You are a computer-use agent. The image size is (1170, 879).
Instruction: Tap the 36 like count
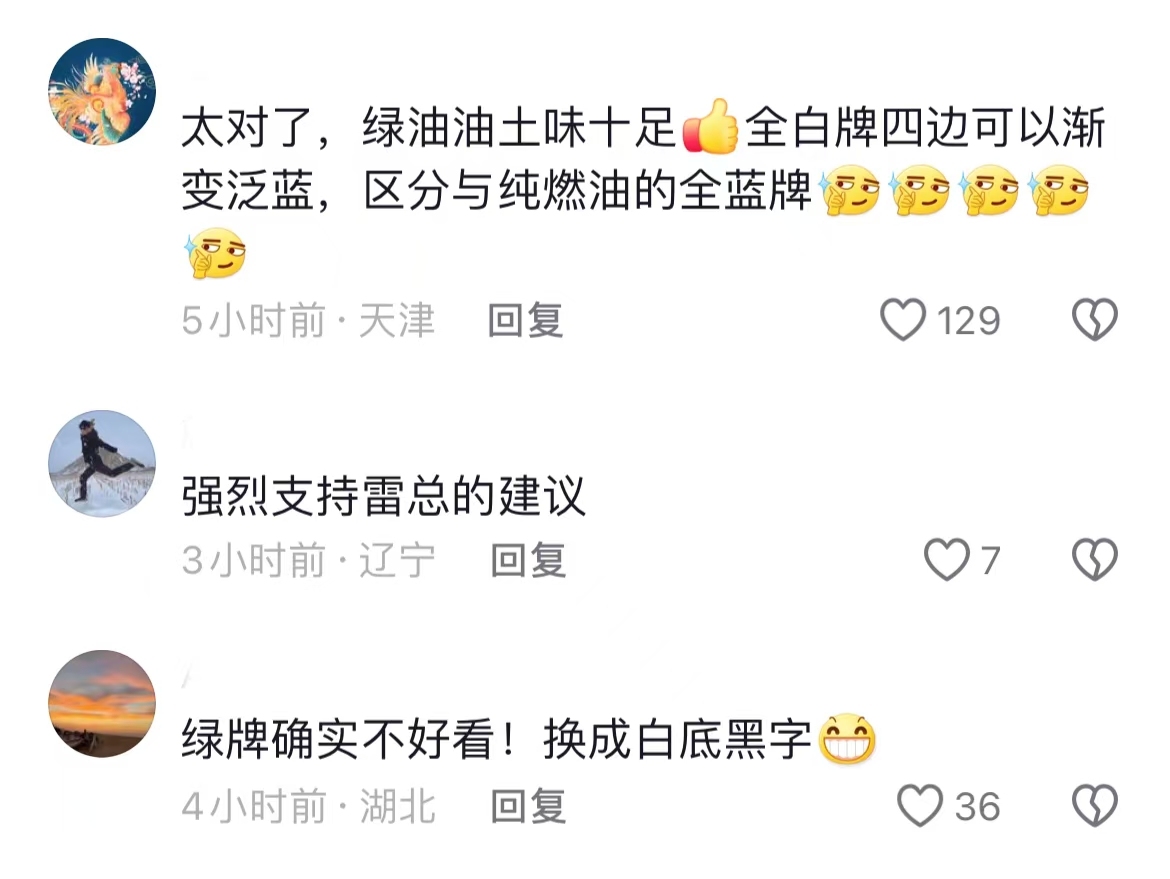pos(977,807)
